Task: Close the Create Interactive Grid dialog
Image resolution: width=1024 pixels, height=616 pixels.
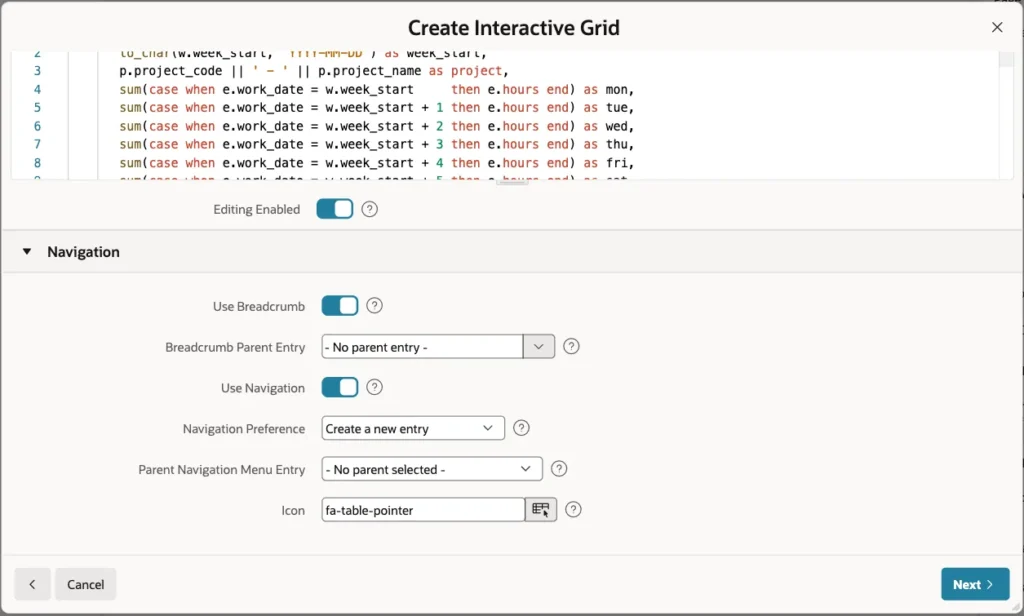Action: pos(997,27)
